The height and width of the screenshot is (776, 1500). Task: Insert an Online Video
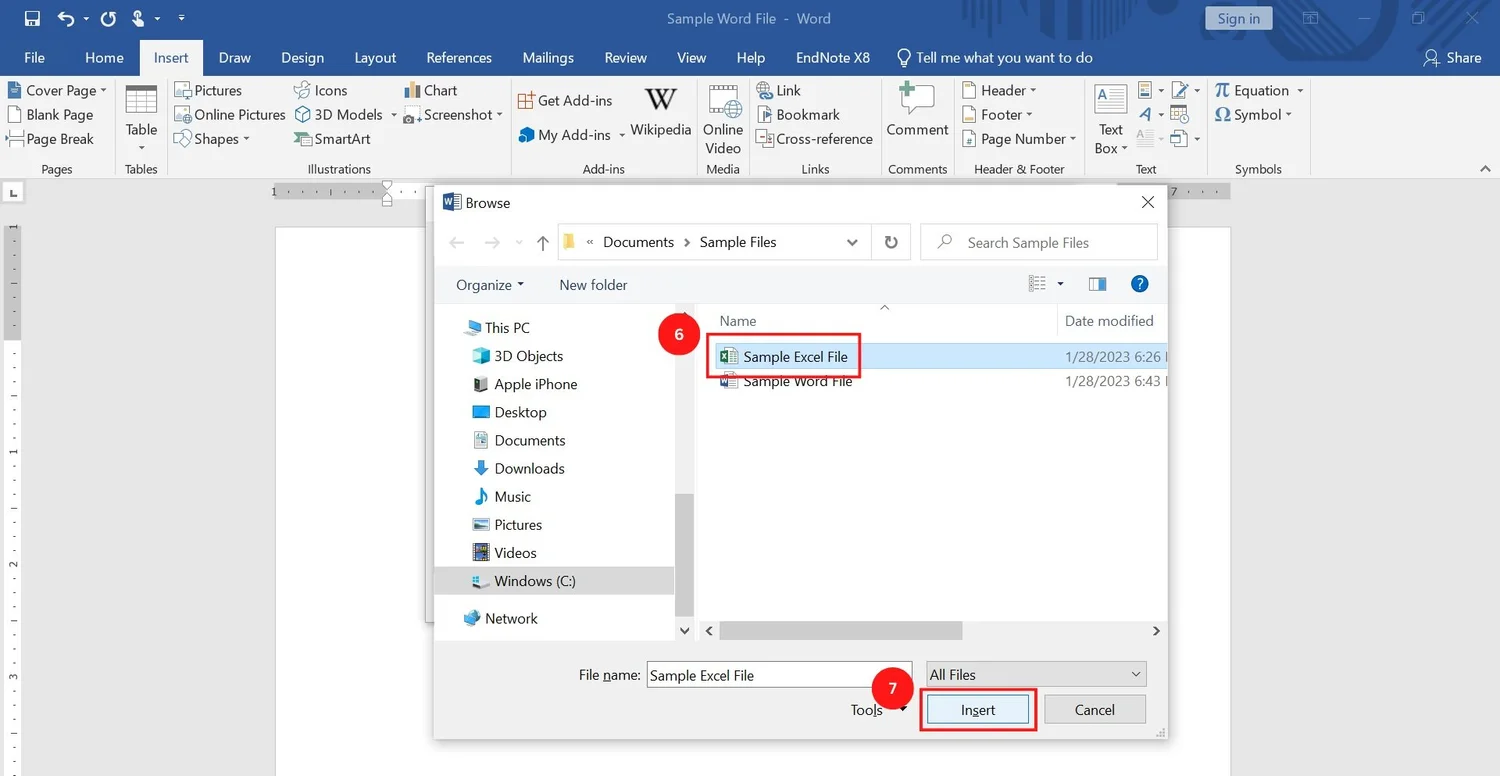(x=722, y=115)
